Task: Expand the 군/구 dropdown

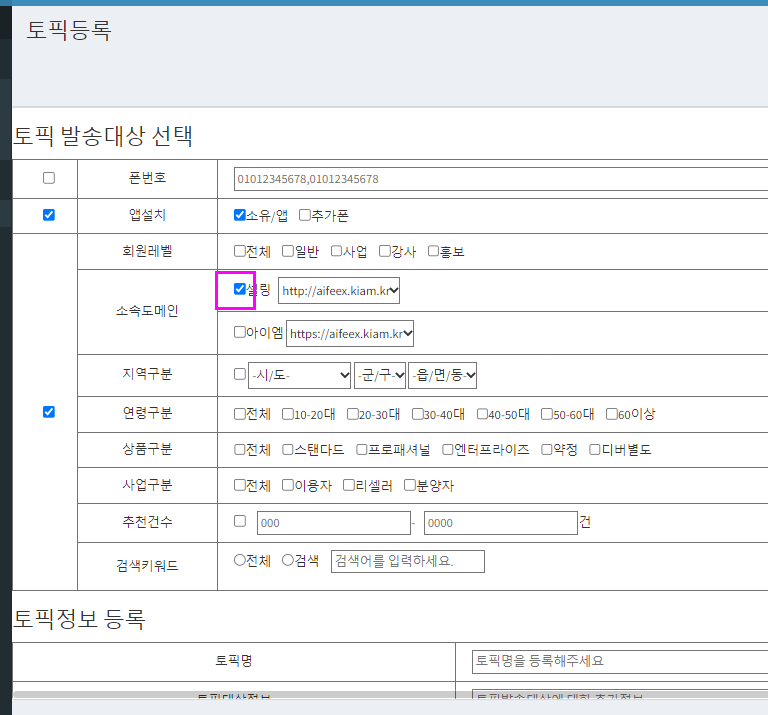Action: [379, 375]
